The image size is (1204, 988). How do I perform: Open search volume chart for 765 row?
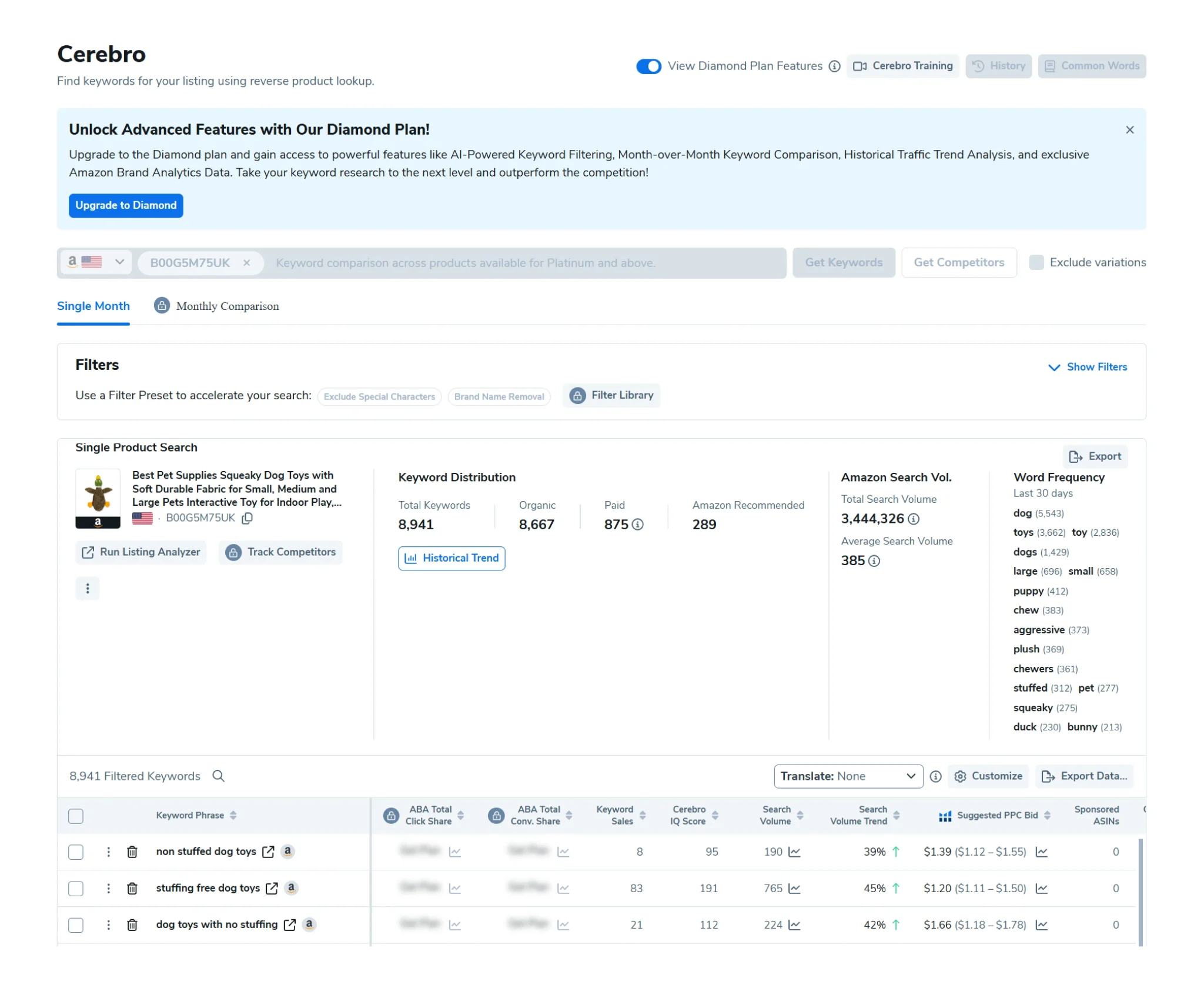point(794,889)
